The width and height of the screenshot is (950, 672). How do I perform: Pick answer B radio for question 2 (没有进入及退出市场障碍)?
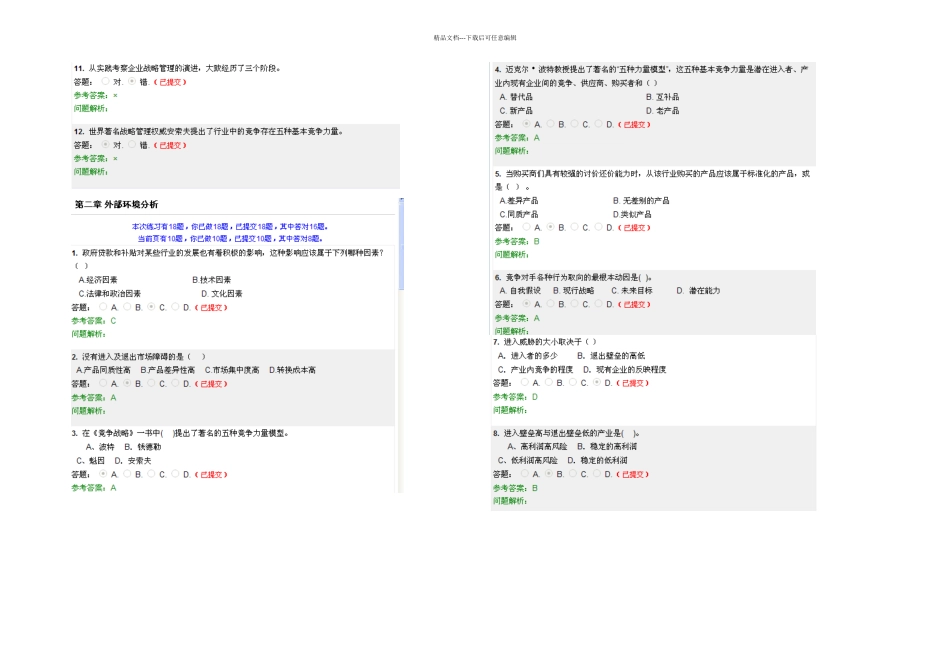pos(127,383)
